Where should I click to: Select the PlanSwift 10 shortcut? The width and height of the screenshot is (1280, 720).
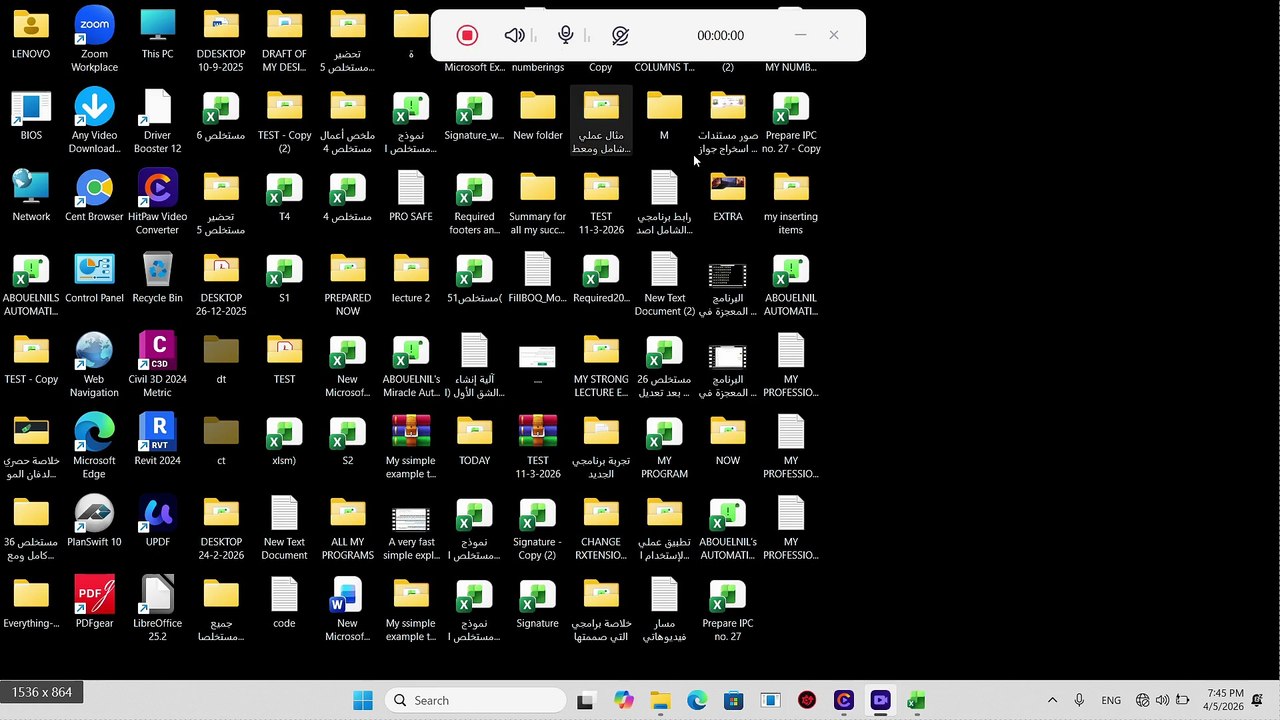(x=94, y=522)
